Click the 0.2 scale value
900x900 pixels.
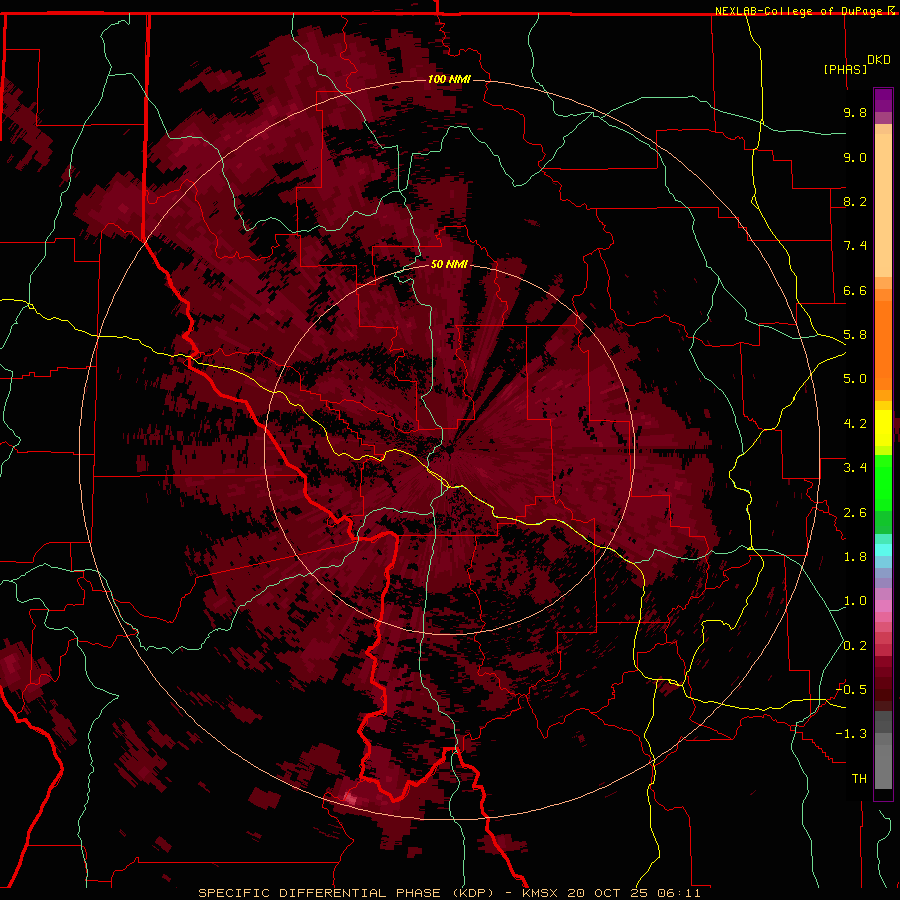855,646
